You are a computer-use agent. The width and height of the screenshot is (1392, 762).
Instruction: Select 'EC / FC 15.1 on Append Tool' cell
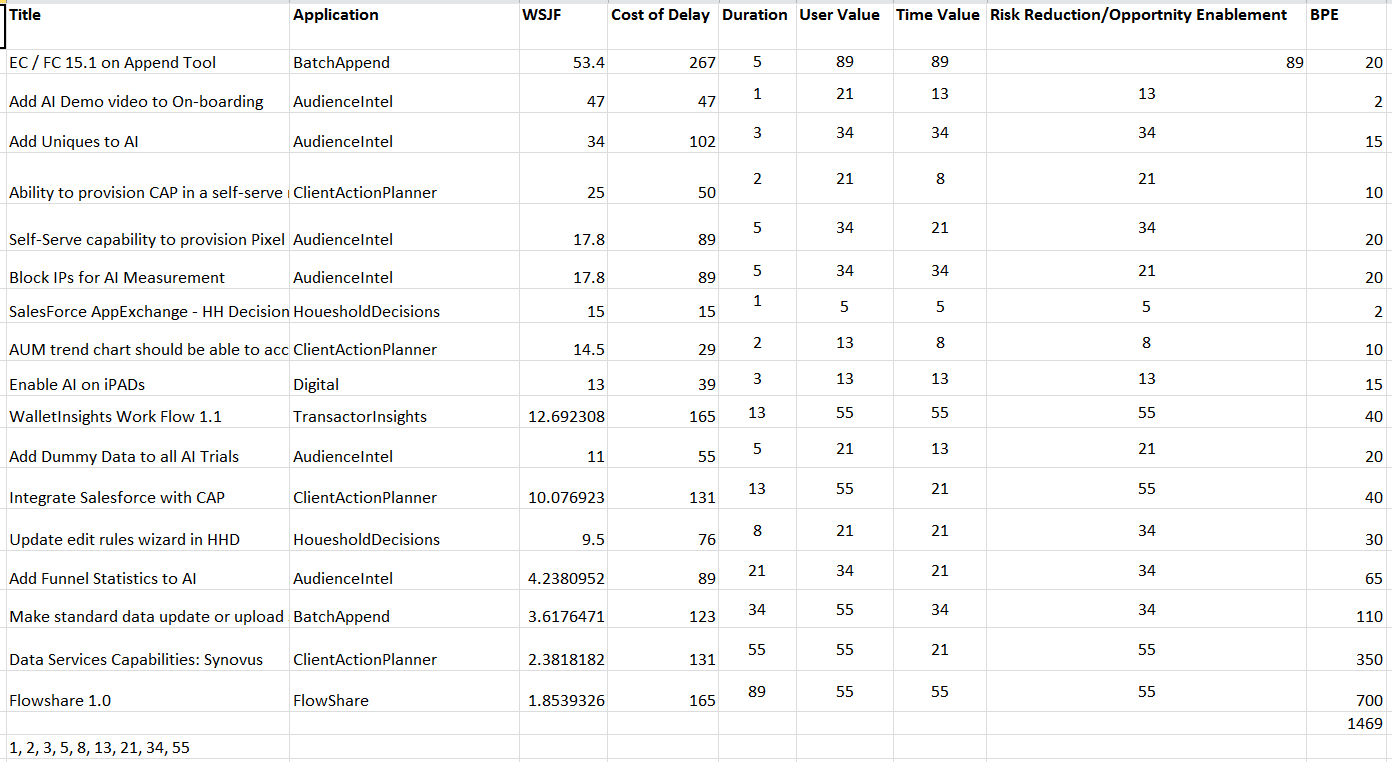pyautogui.click(x=148, y=62)
